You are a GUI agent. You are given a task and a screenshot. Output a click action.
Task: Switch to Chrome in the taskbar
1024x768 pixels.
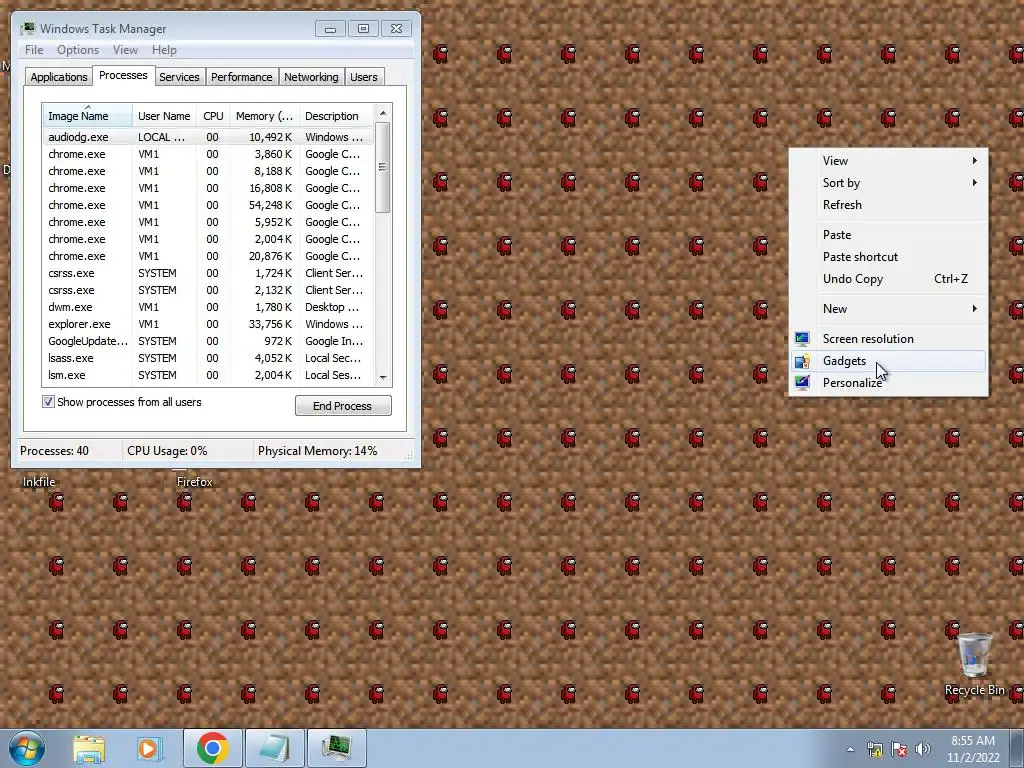pos(213,748)
